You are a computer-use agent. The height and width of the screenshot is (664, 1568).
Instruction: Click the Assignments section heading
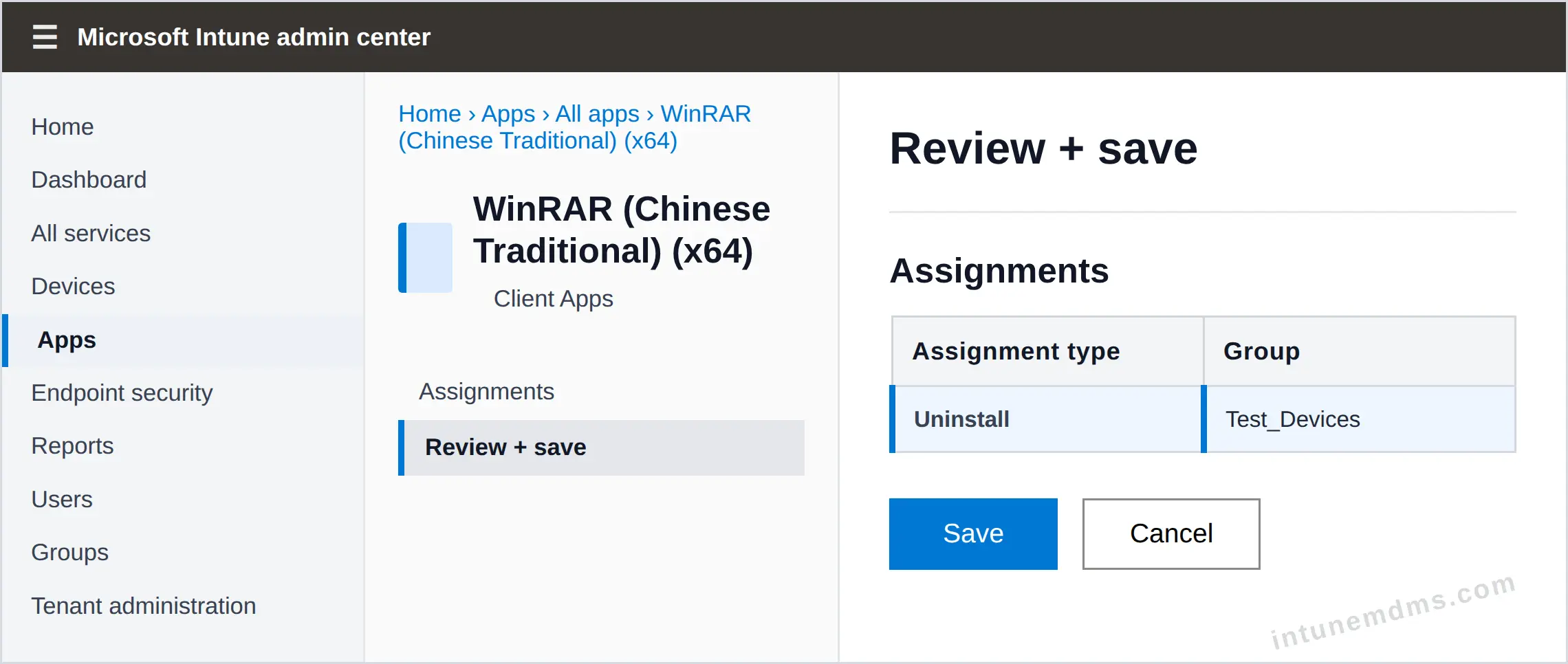[x=999, y=271]
